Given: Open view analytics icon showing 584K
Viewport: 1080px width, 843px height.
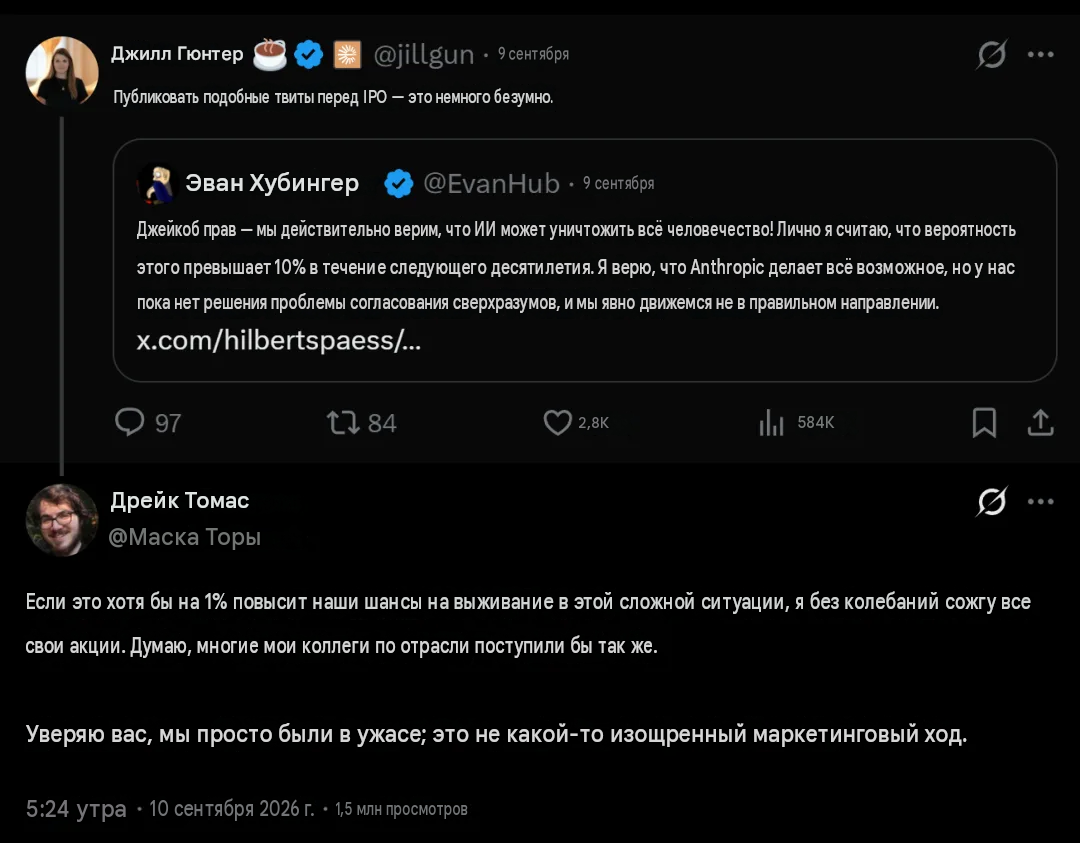Looking at the screenshot, I should [771, 422].
